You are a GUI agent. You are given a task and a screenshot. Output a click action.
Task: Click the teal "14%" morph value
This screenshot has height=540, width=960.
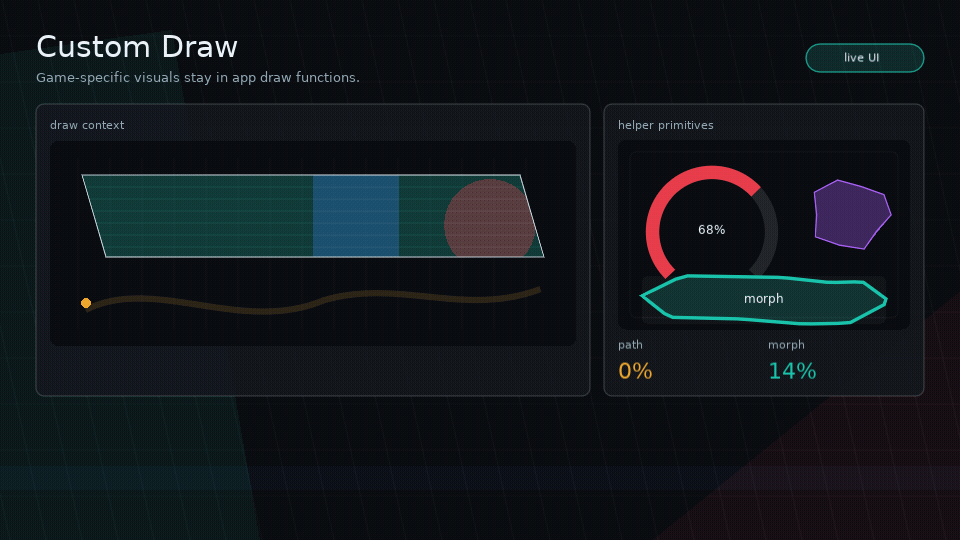[x=792, y=371]
